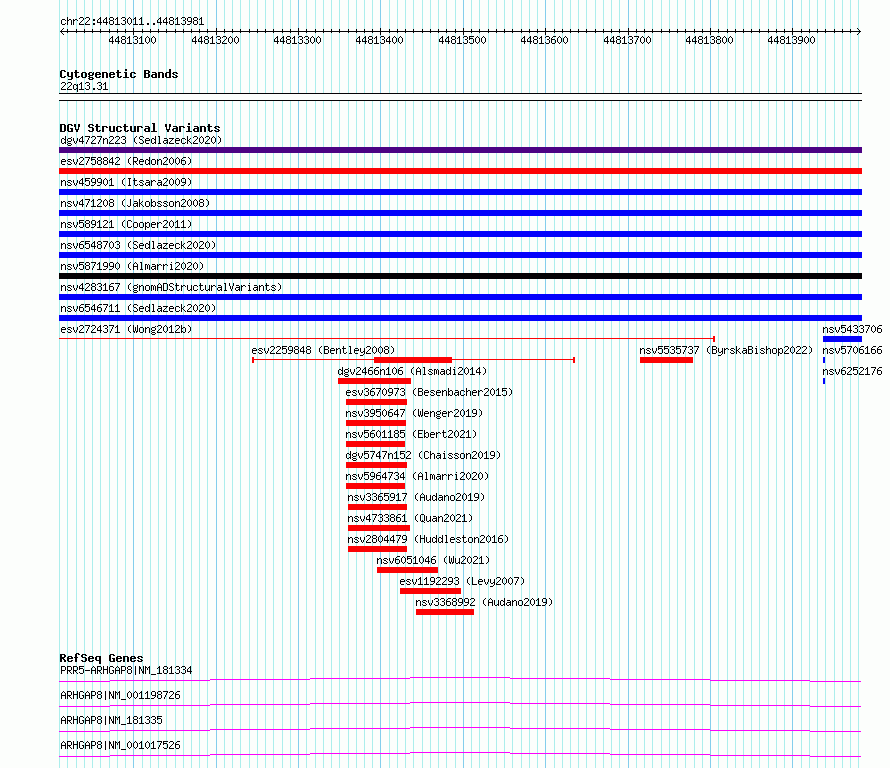Click the nsv3368992 (Audano2019) label
The image size is (890, 768).
pos(484,602)
